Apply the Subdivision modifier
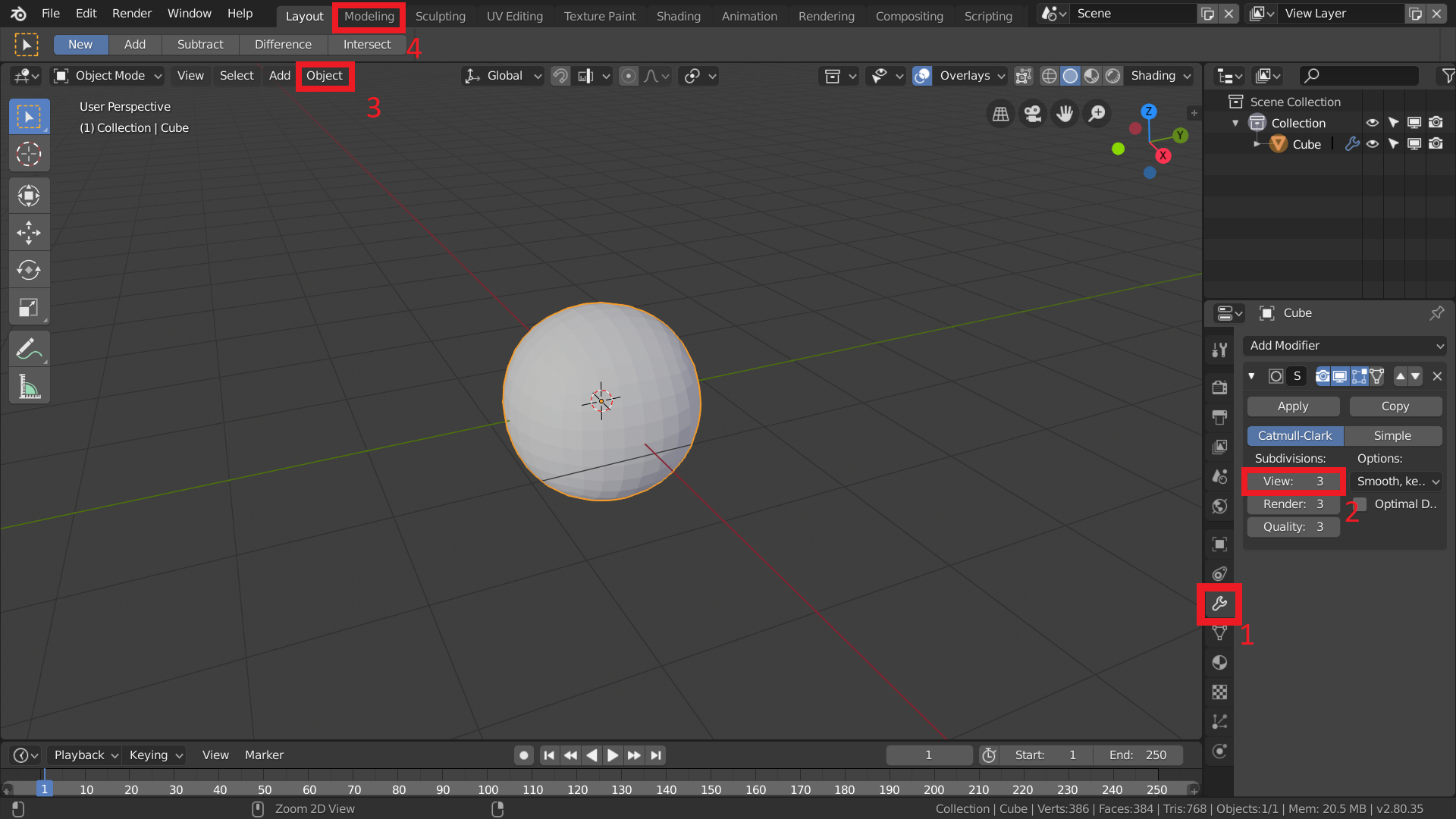1456x819 pixels. click(x=1293, y=406)
